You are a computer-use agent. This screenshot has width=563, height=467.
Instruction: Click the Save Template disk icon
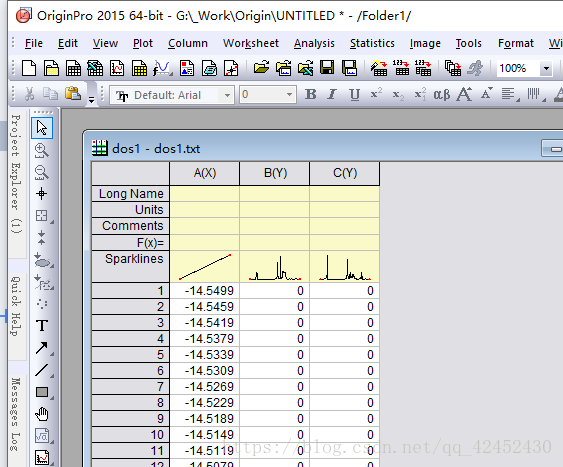click(349, 68)
